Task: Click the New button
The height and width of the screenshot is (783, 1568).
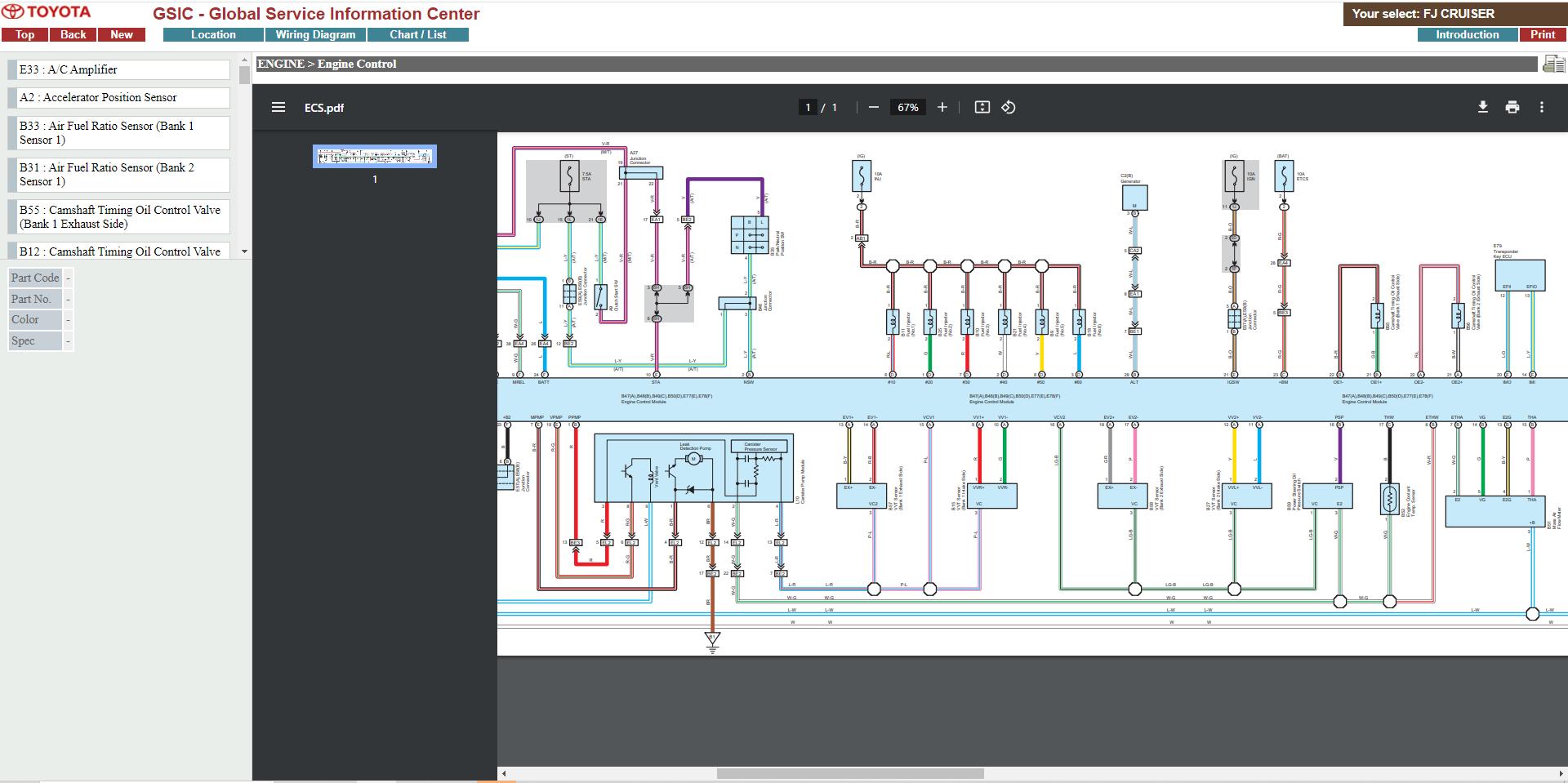Action: tap(122, 34)
